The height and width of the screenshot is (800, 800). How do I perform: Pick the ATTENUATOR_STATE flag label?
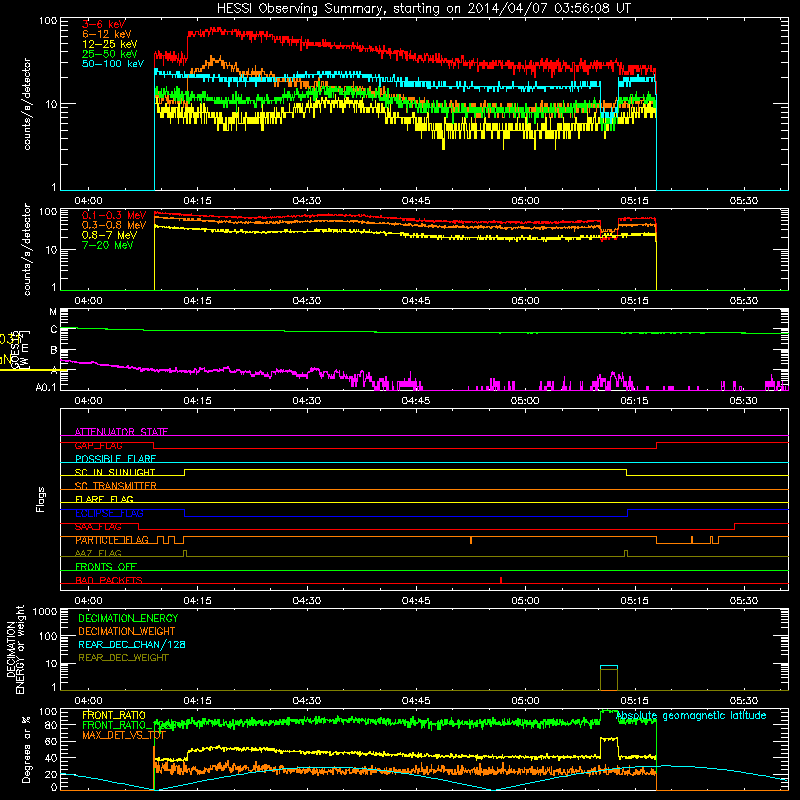tap(121, 432)
